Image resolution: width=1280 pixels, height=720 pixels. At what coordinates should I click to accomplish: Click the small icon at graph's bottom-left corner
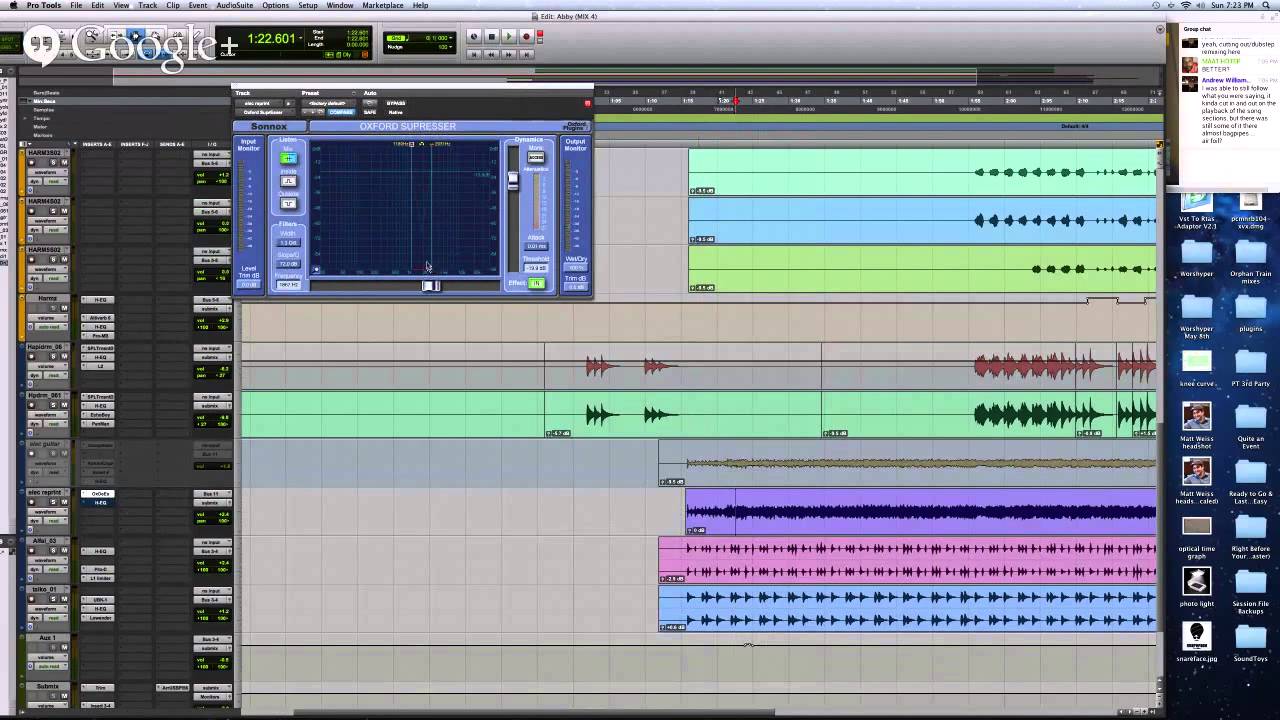click(316, 269)
